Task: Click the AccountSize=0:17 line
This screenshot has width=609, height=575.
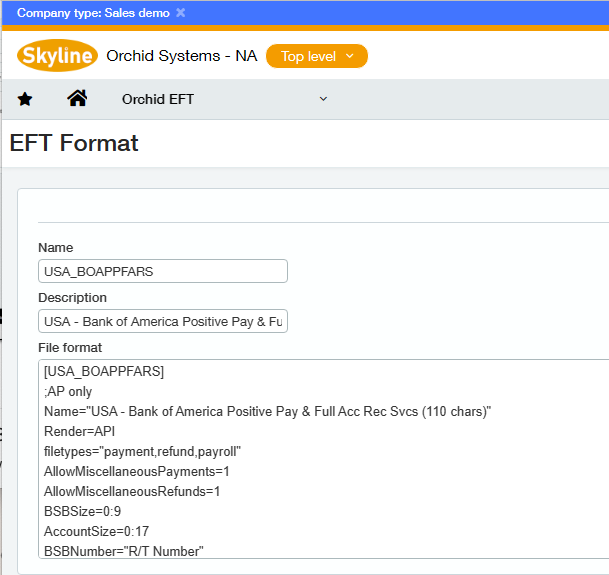Action: [96, 531]
